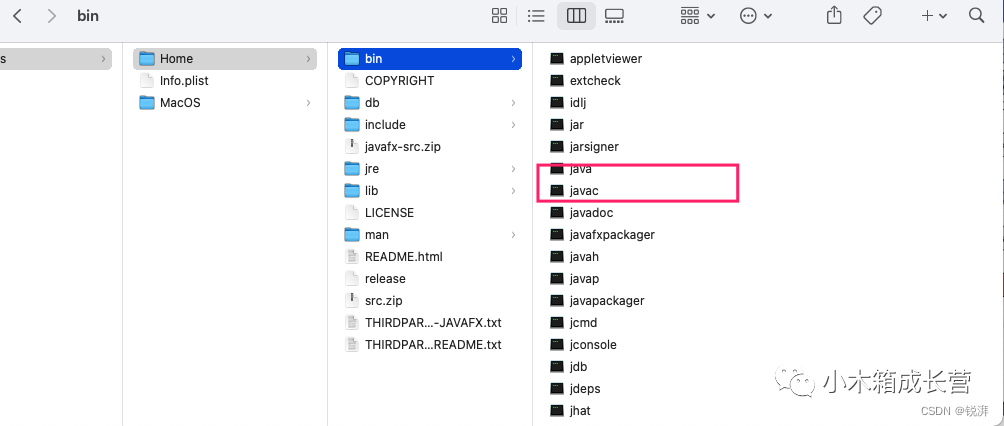The width and height of the screenshot is (1004, 426).
Task: Select README.html file
Action: click(430, 257)
